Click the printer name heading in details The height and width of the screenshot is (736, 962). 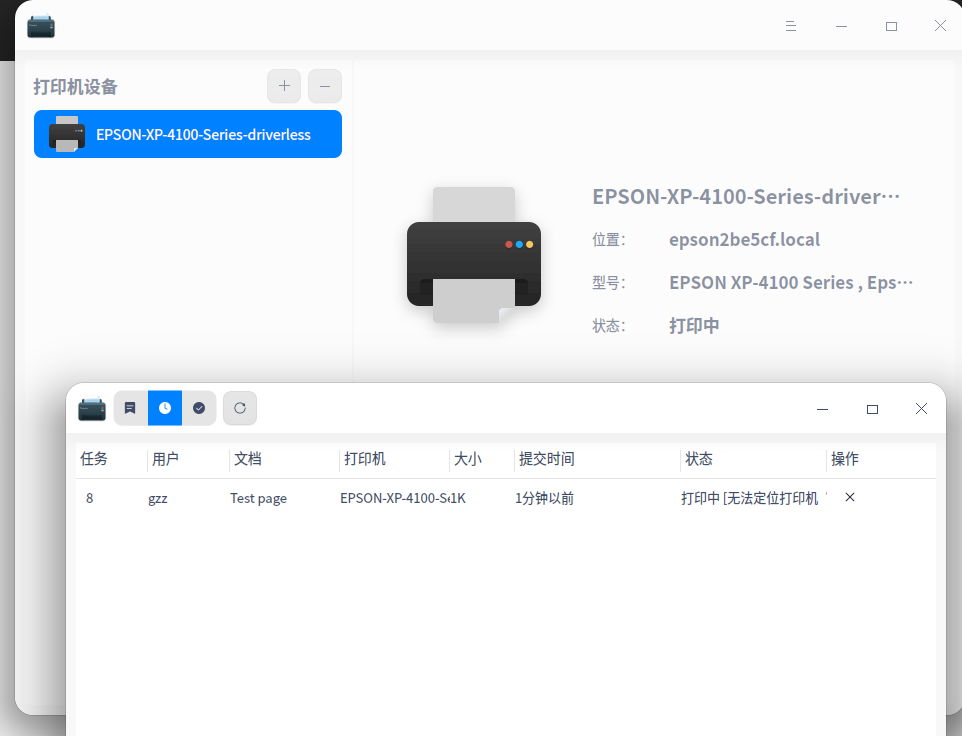746,197
